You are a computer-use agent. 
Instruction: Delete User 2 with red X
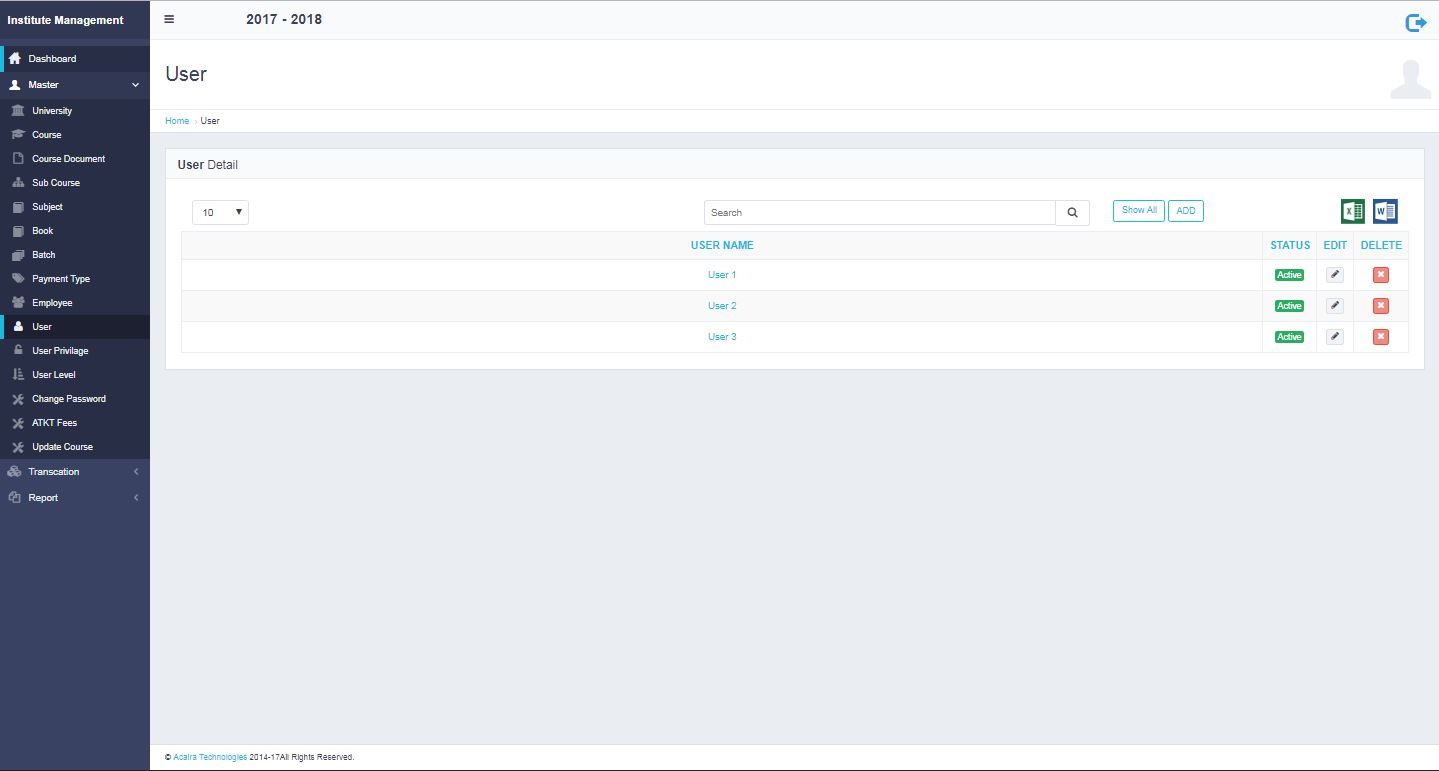coord(1380,306)
